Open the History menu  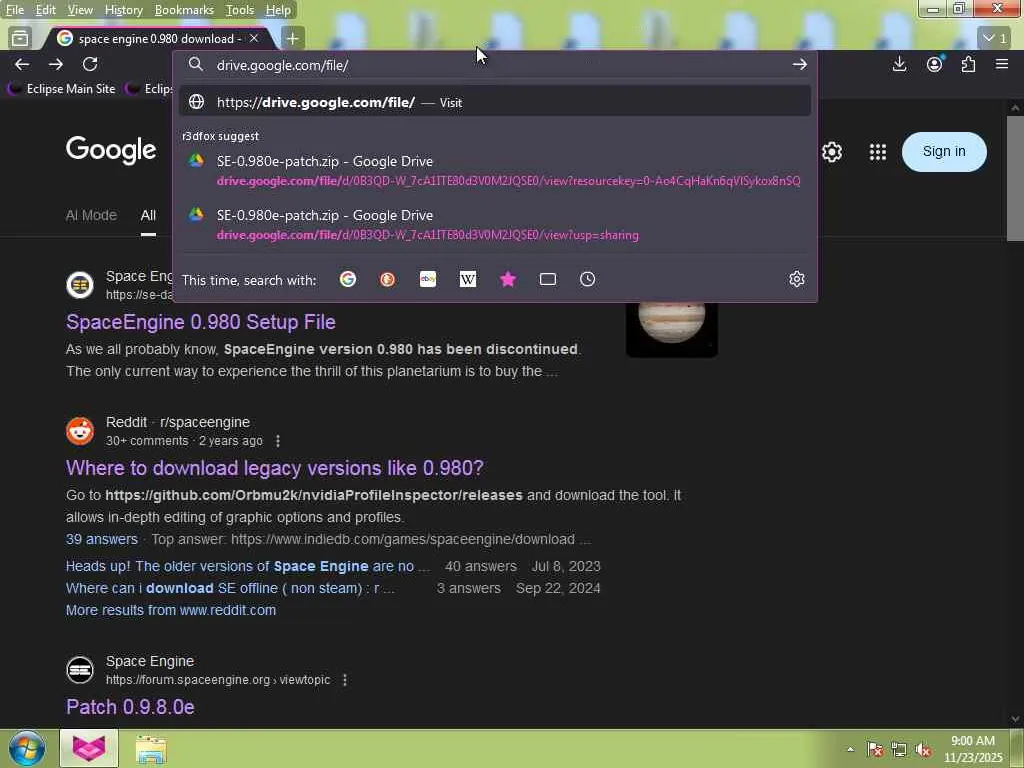[123, 10]
